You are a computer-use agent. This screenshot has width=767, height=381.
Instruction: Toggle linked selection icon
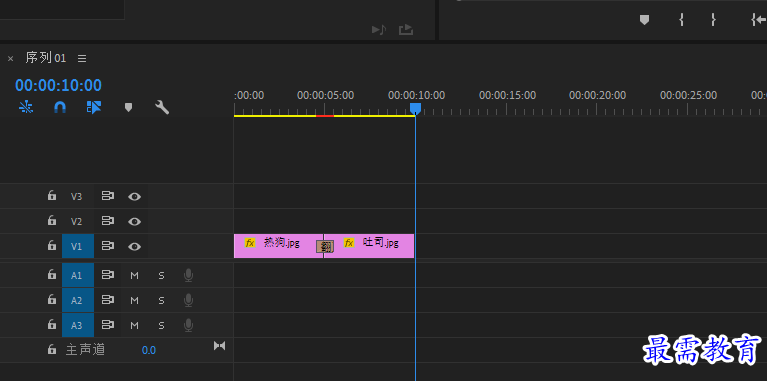coord(93,107)
